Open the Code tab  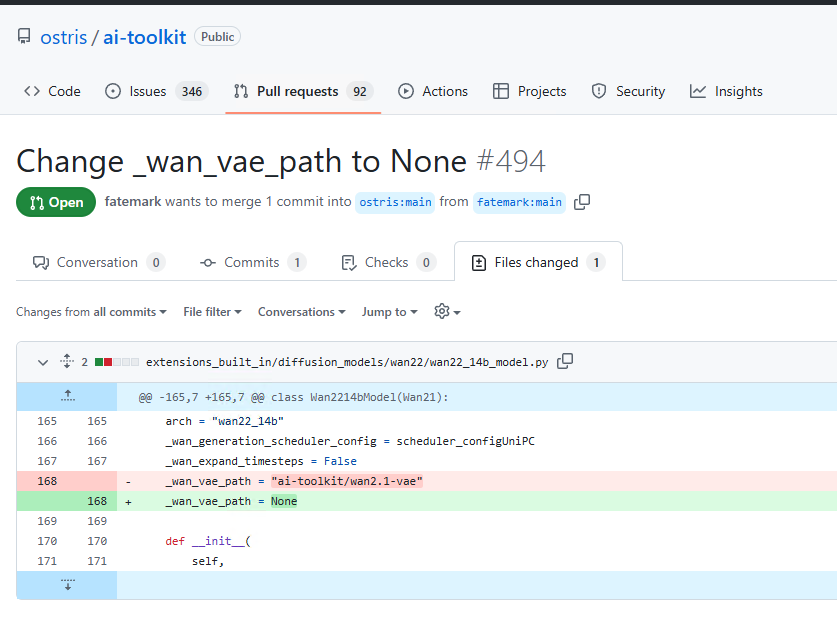click(52, 91)
